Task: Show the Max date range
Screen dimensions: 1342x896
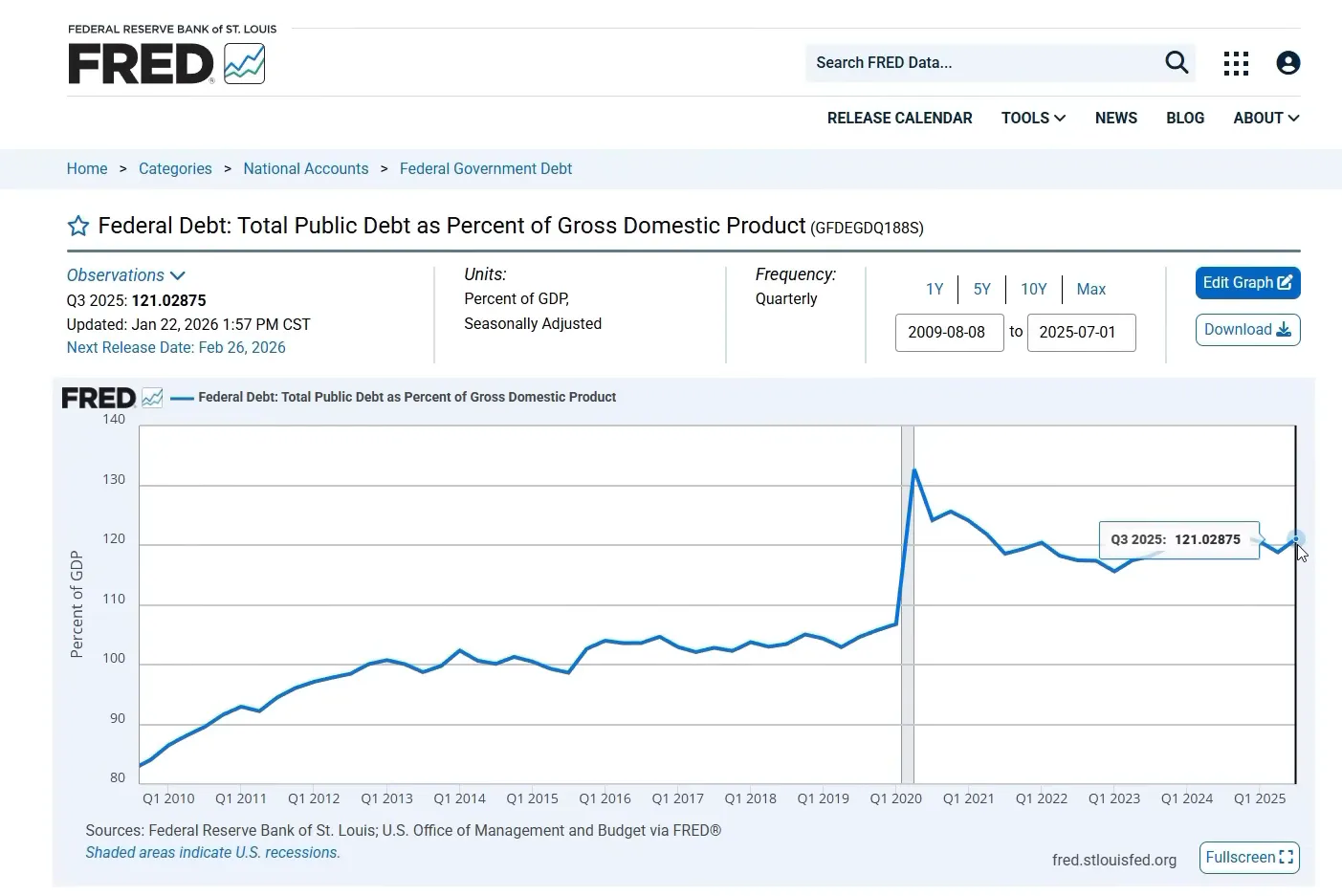Action: 1090,289
